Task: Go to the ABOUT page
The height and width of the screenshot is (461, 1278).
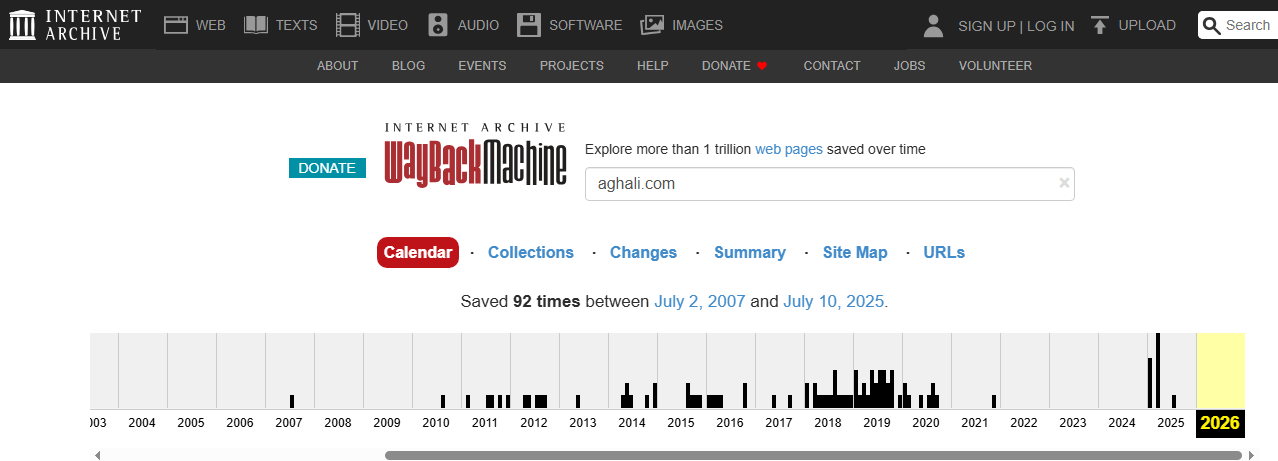Action: [338, 66]
